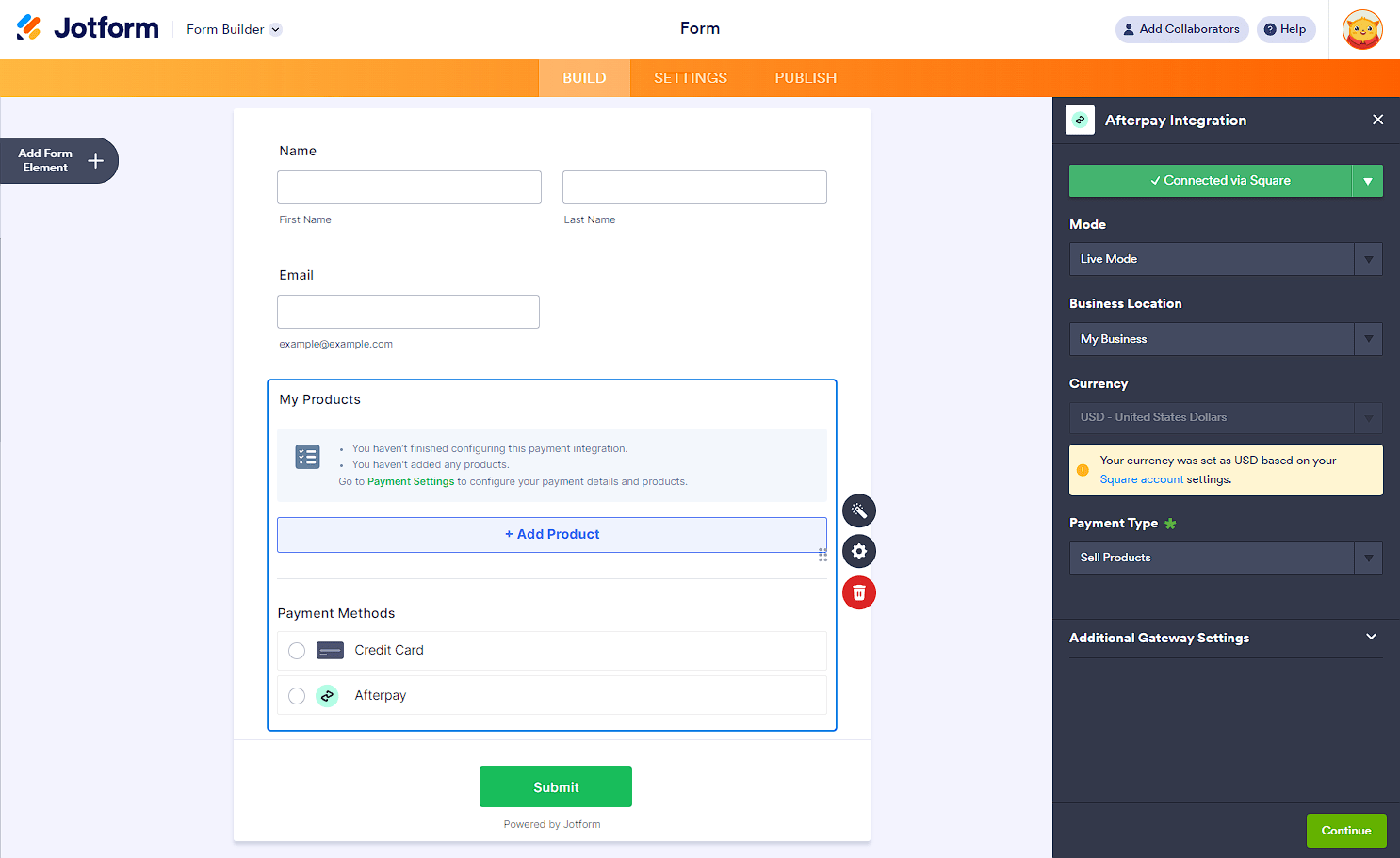Image resolution: width=1400 pixels, height=858 pixels.
Task: Click 'Powered by Jotform' text
Action: pos(552,824)
